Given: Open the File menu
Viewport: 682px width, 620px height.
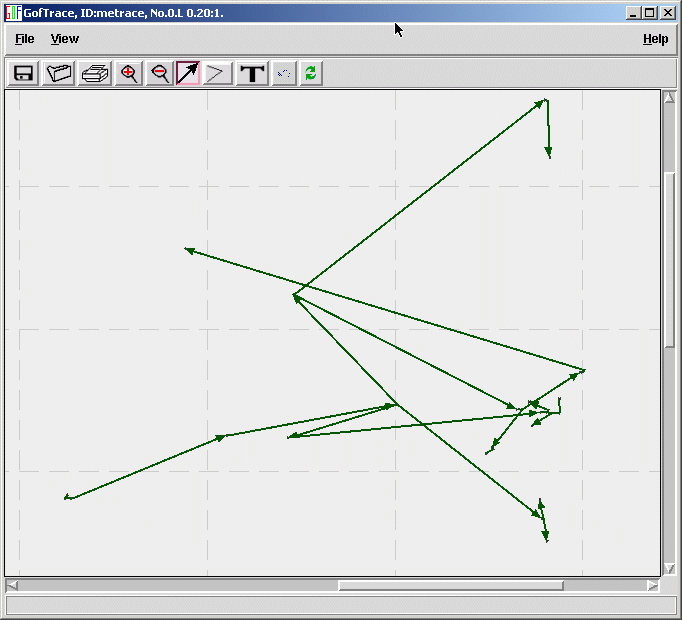Looking at the screenshot, I should [25, 39].
